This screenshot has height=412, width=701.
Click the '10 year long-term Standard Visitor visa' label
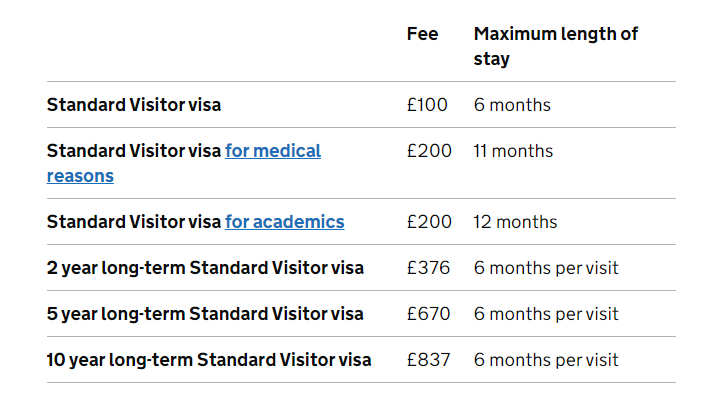[209, 359]
